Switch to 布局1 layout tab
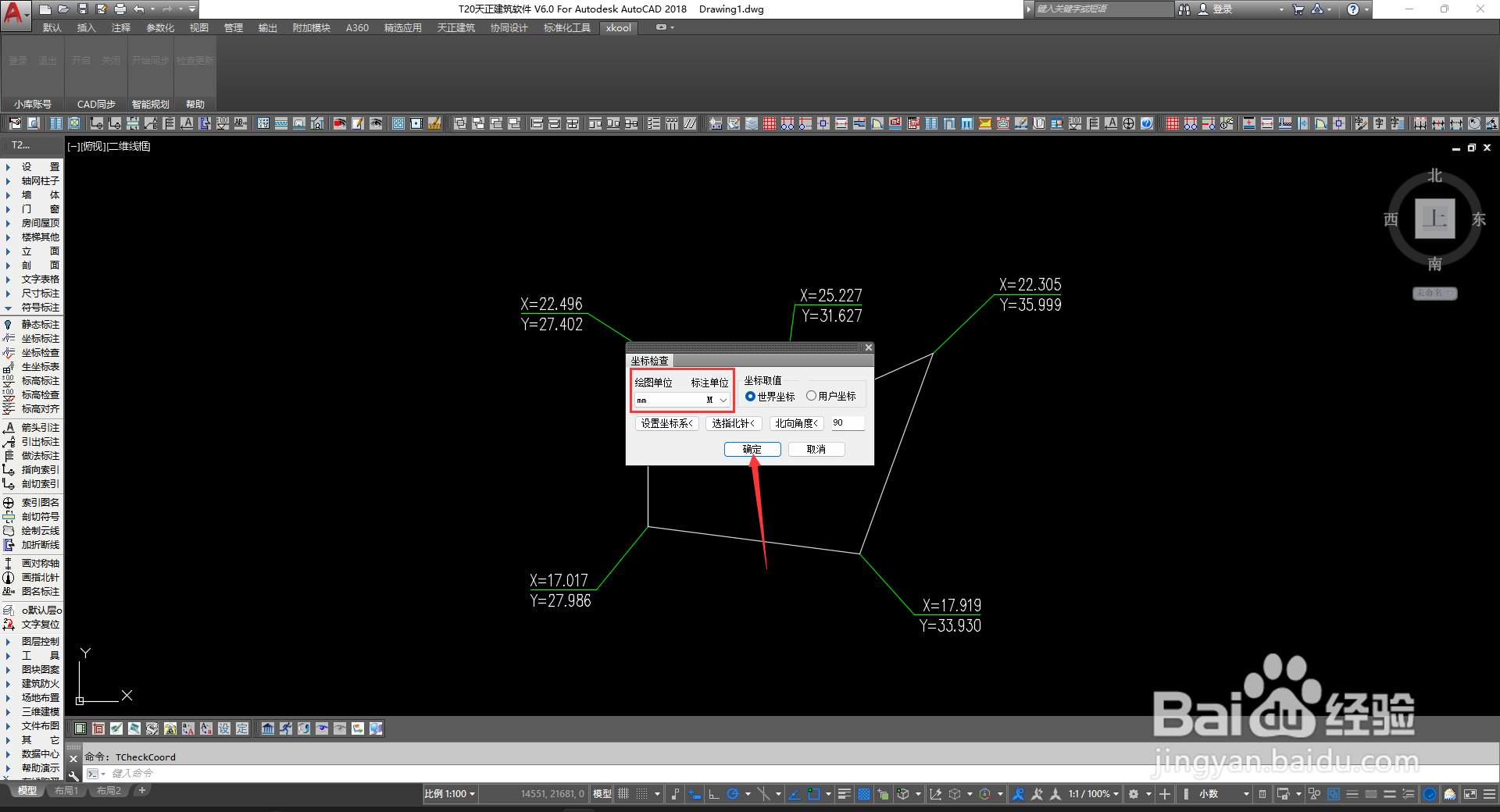 pyautogui.click(x=66, y=792)
